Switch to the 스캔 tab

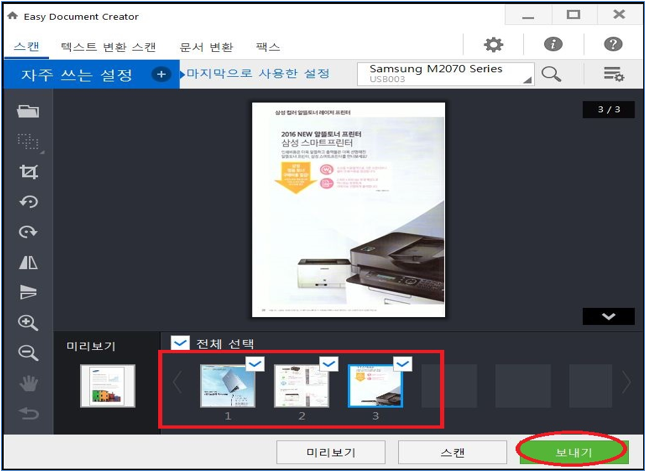[27, 46]
